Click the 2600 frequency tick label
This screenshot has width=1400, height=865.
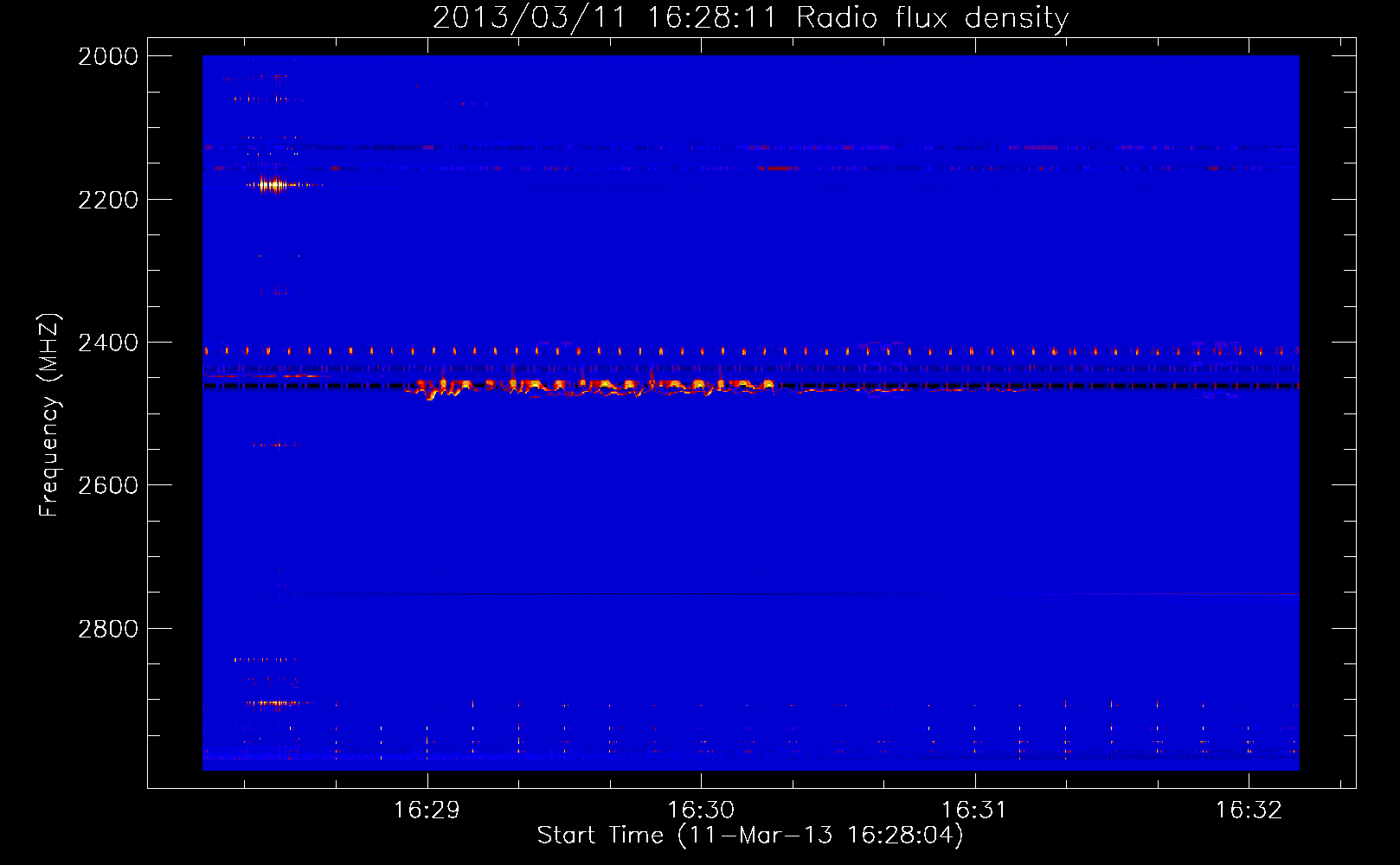(108, 486)
